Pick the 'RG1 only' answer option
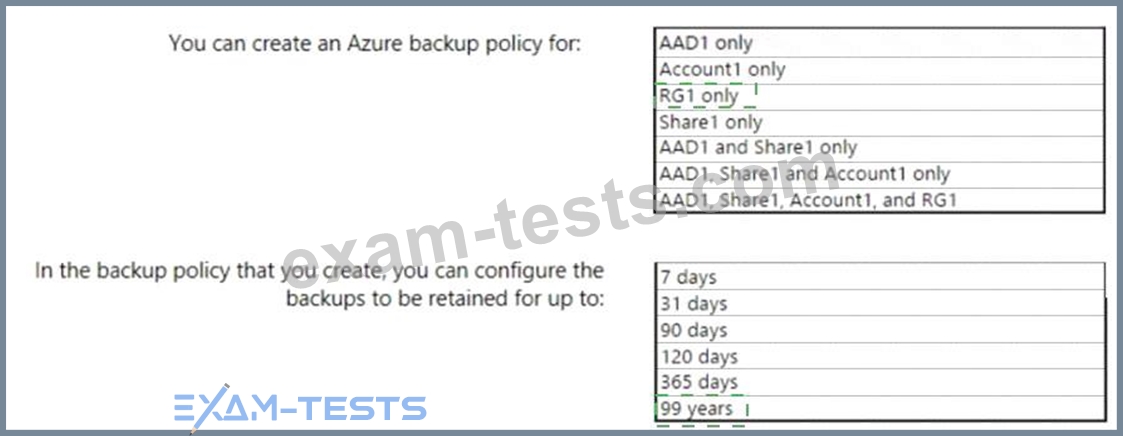This screenshot has height=436, width=1123. 879,97
